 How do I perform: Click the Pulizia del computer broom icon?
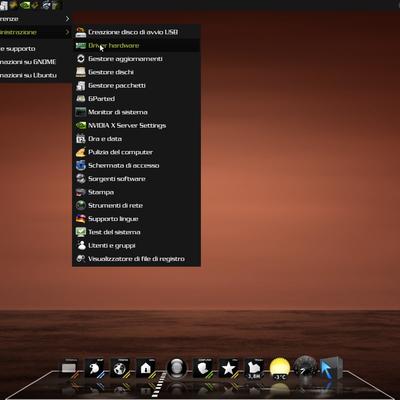(81, 152)
